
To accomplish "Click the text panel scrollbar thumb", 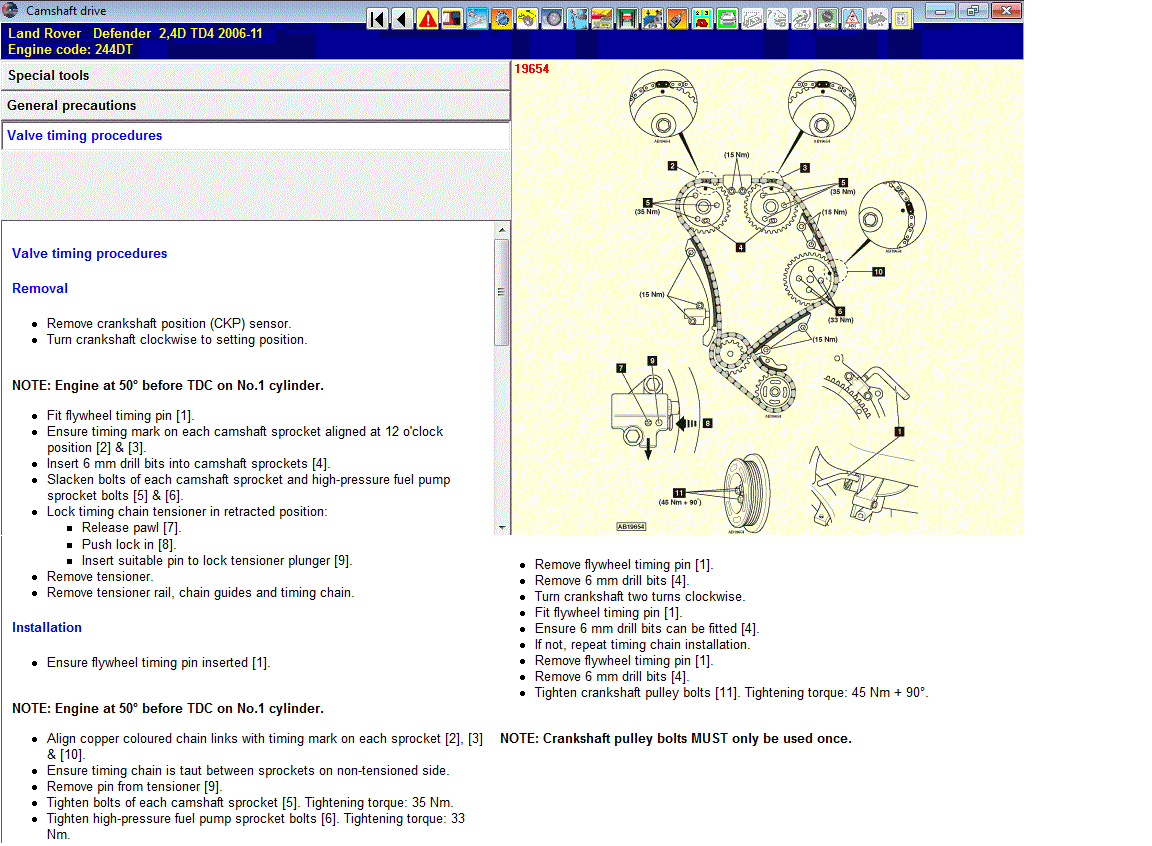I will point(502,292).
